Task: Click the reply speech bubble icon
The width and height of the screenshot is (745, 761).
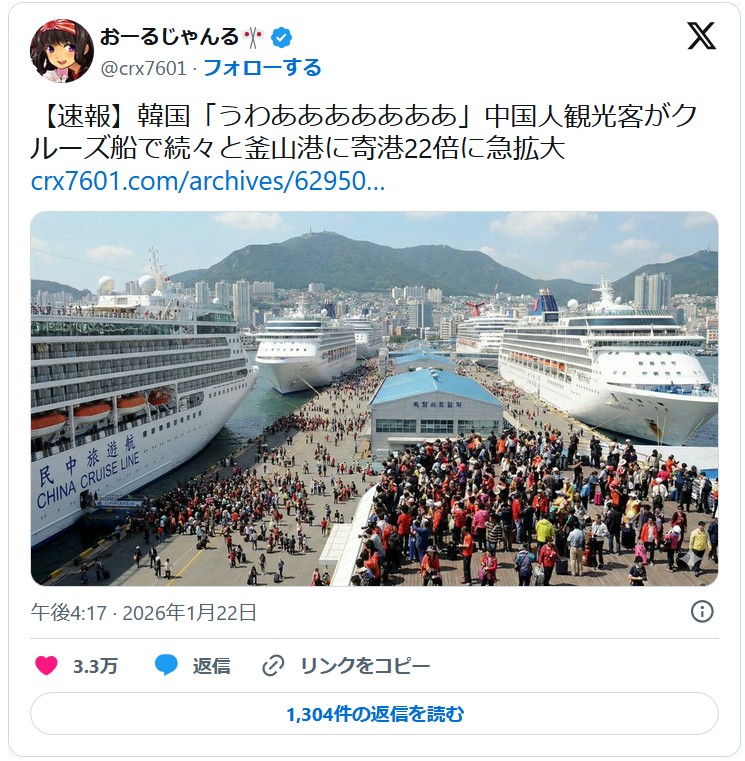Action: [166, 665]
